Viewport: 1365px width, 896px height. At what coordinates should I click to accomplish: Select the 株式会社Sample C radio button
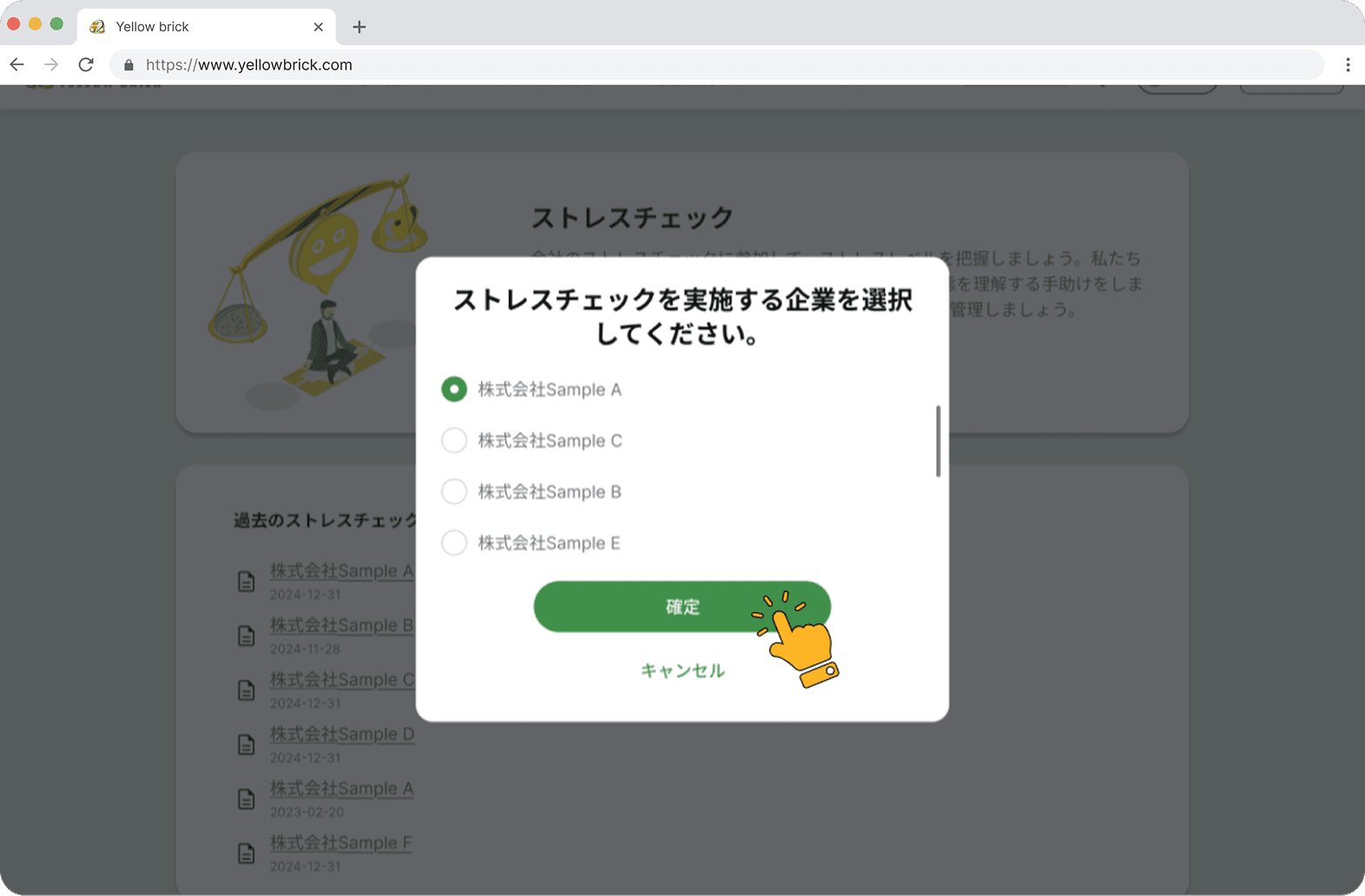[454, 441]
